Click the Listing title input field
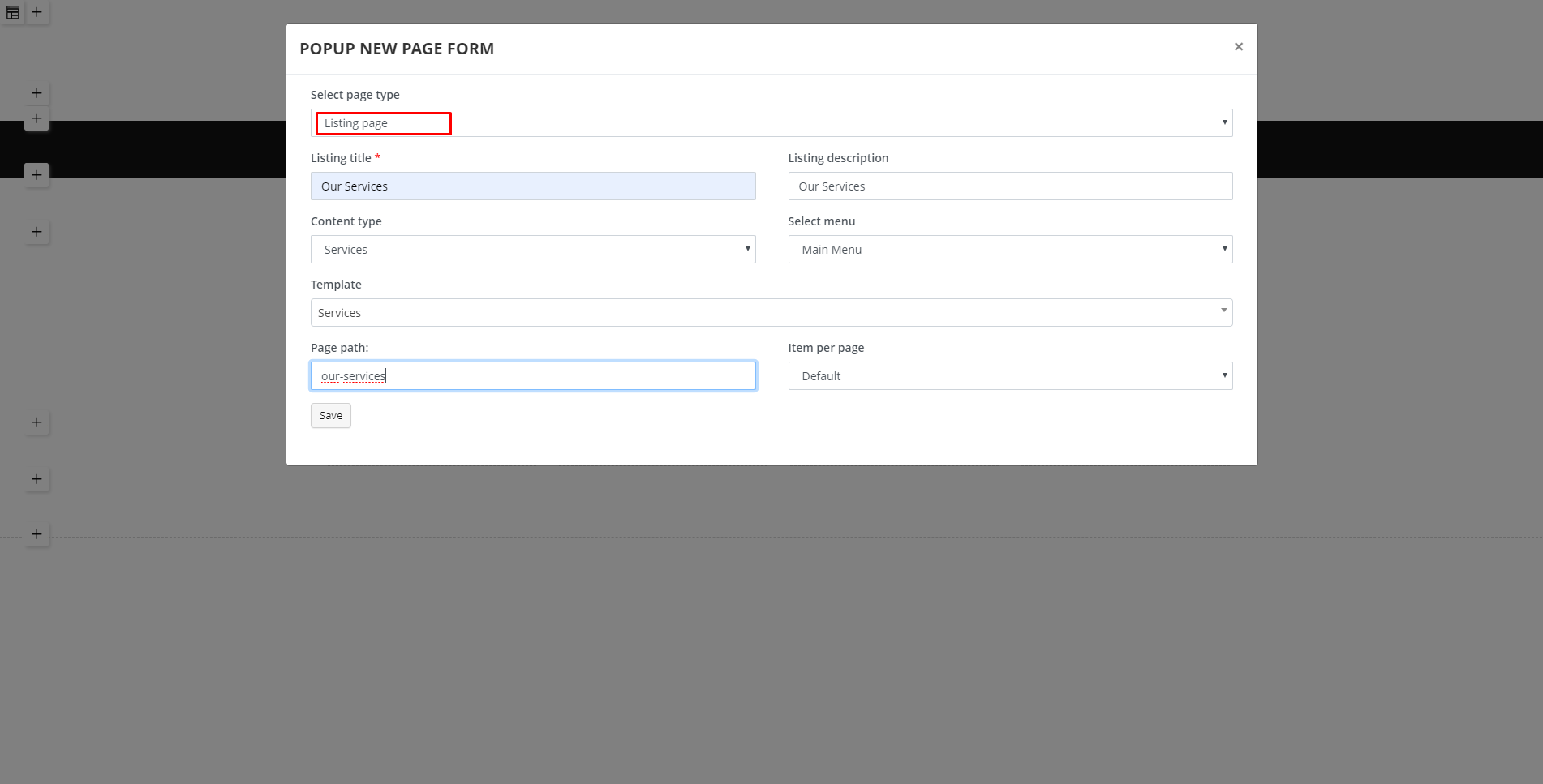1543x784 pixels. tap(533, 186)
